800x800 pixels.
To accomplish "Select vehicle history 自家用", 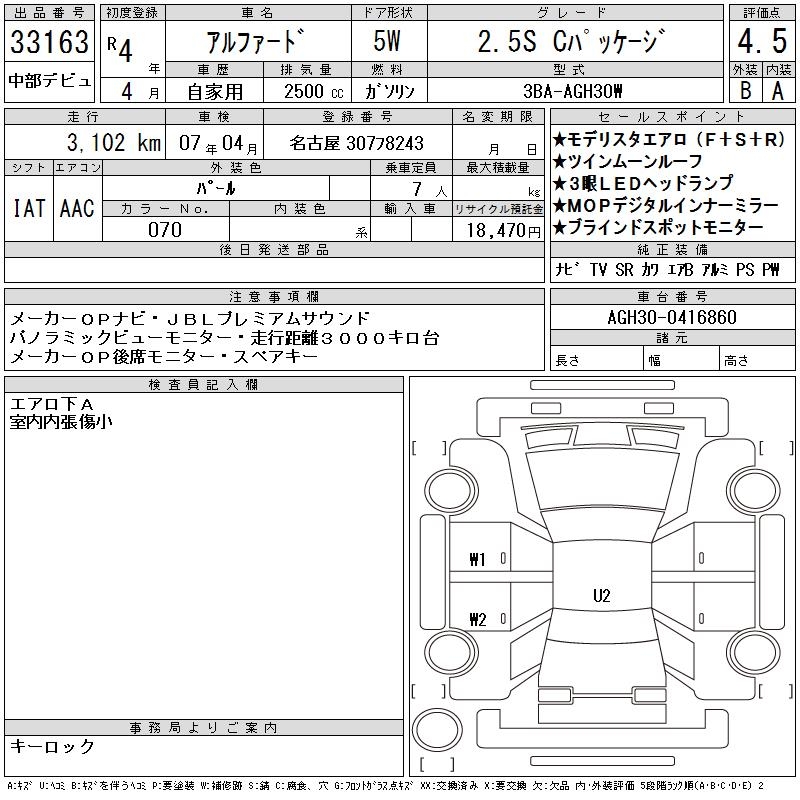I will [215, 92].
